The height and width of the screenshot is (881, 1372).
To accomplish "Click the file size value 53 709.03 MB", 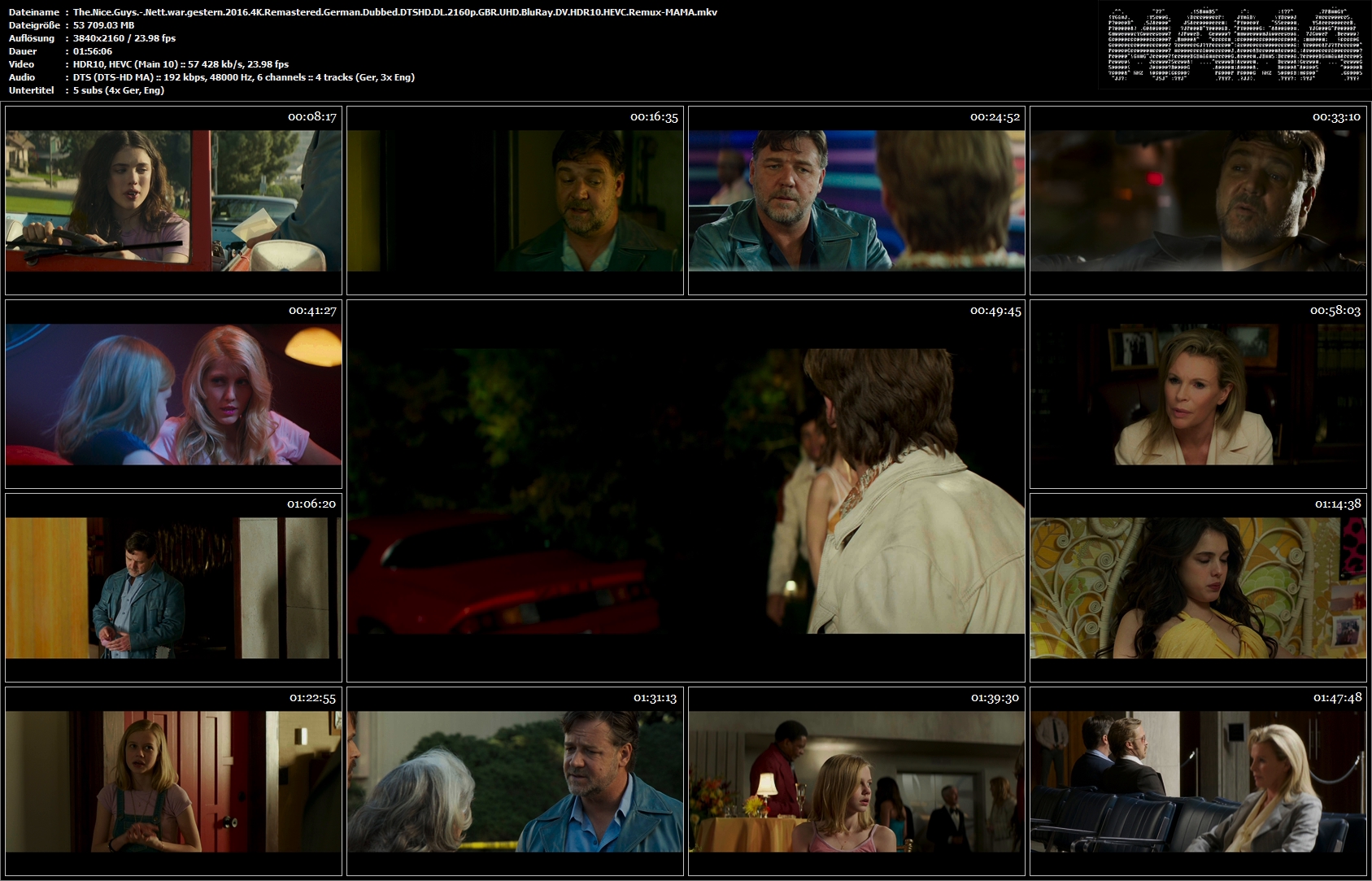I will point(104,25).
